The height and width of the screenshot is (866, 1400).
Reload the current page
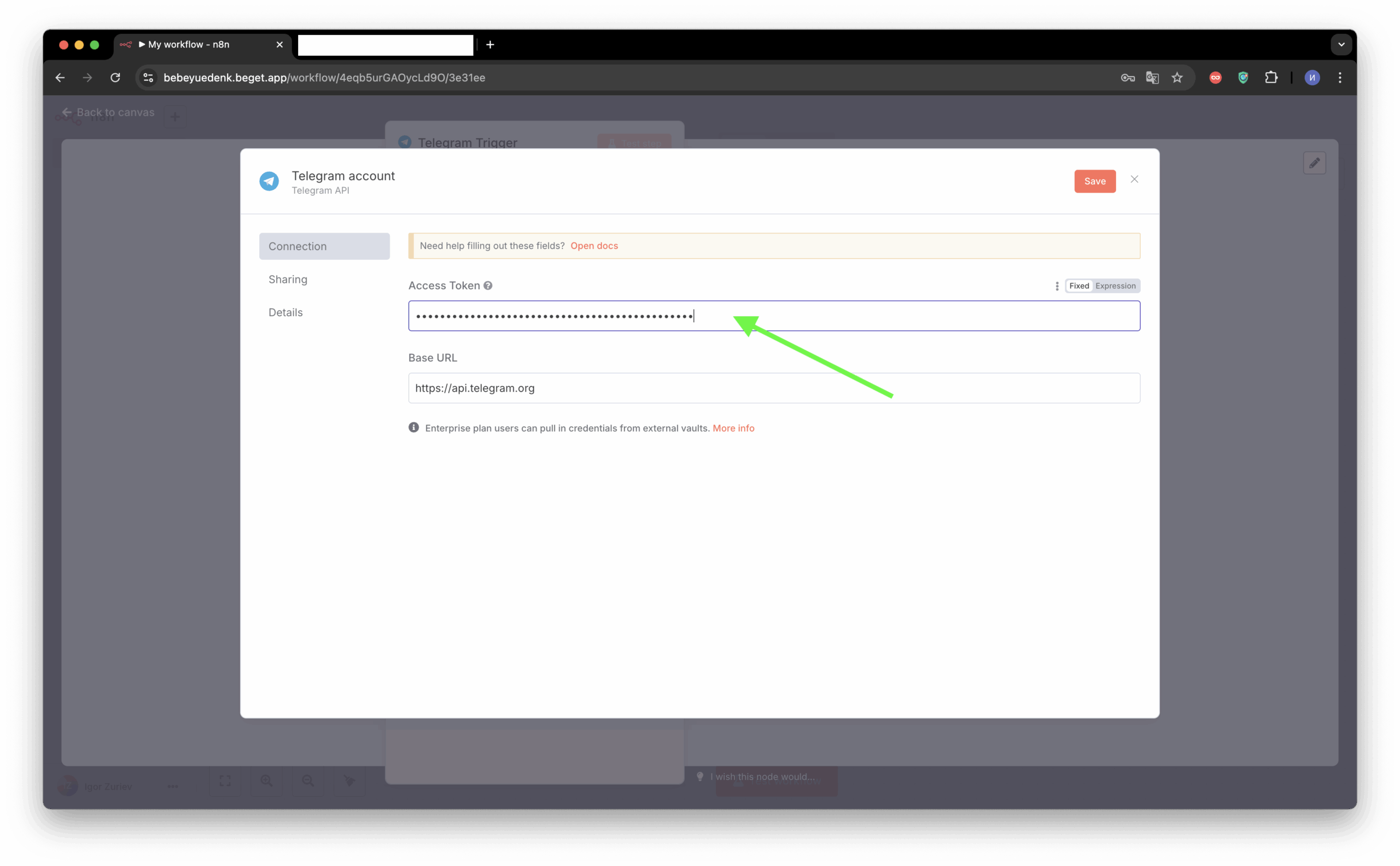pyautogui.click(x=115, y=78)
